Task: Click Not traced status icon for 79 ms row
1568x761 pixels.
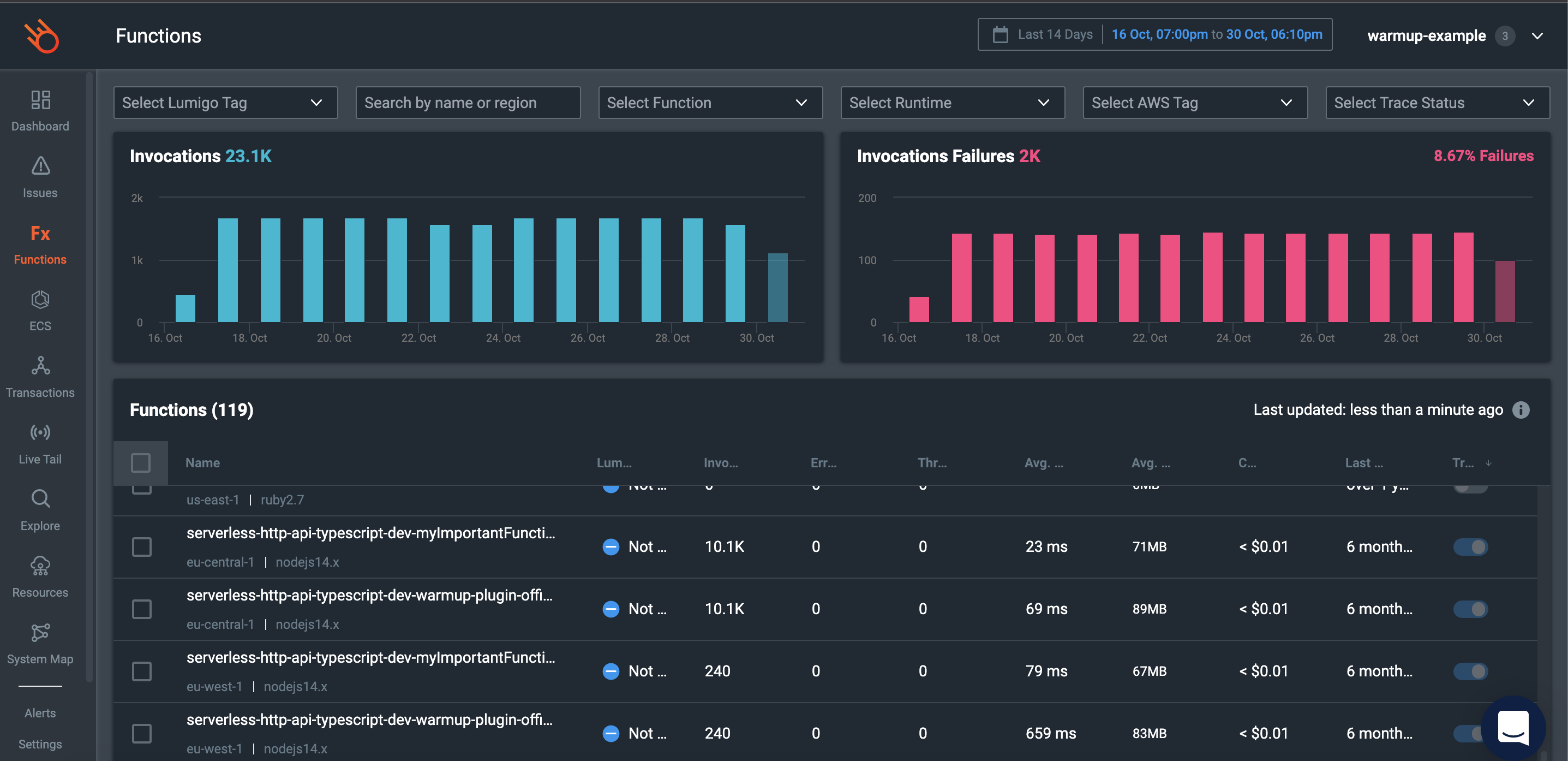Action: coord(611,671)
